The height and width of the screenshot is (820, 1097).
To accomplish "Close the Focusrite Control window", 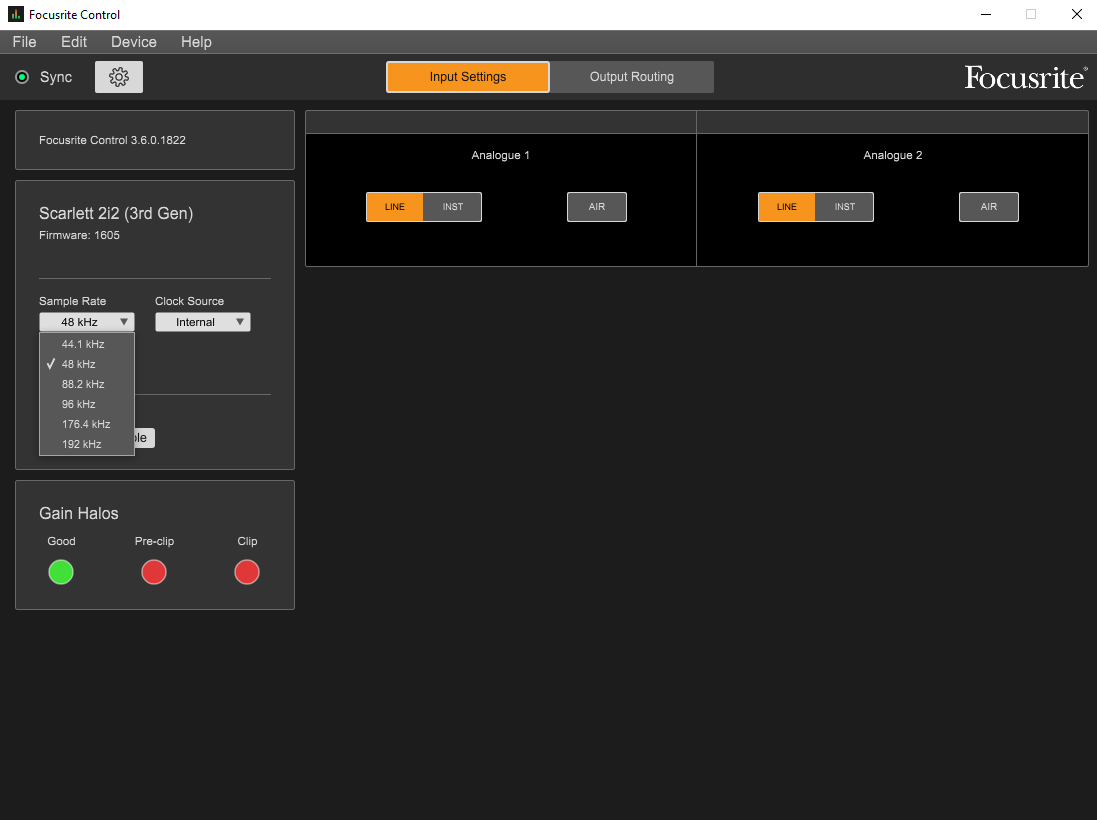I will click(1077, 15).
